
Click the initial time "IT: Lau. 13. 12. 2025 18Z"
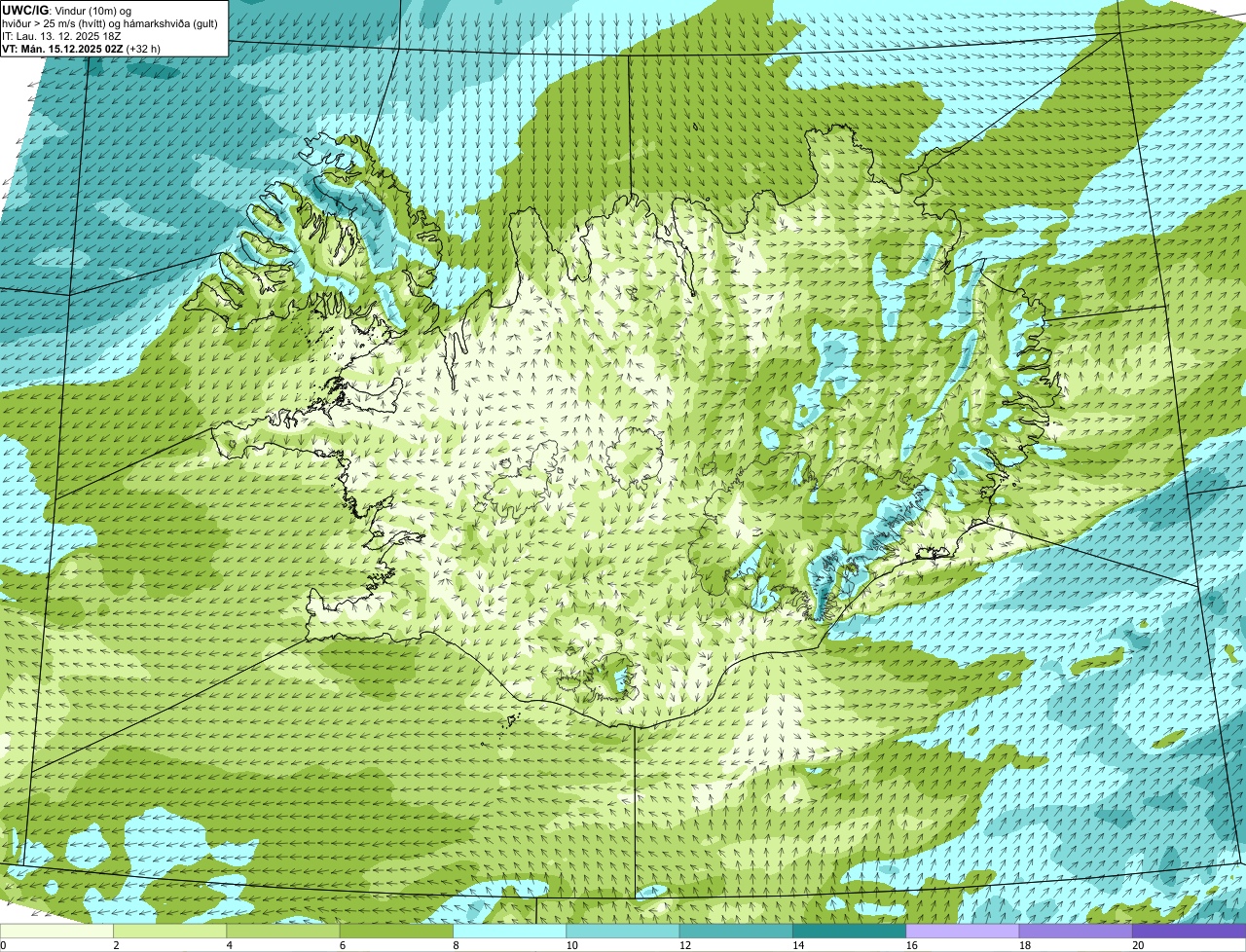pyautogui.click(x=62, y=35)
